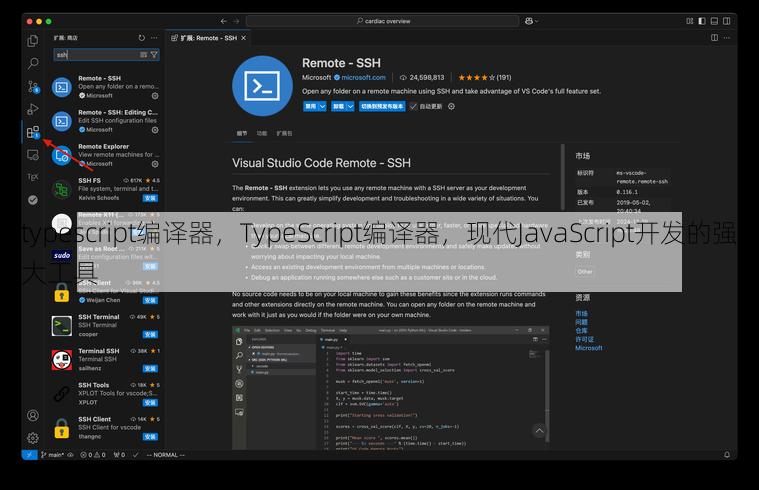Open the cardiac overview command center search
759x490 pixels.
382,21
